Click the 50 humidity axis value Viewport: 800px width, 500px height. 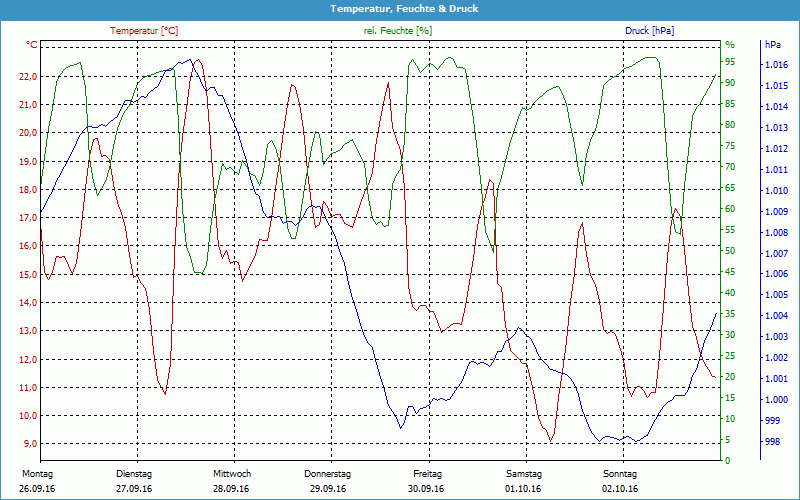[730, 251]
